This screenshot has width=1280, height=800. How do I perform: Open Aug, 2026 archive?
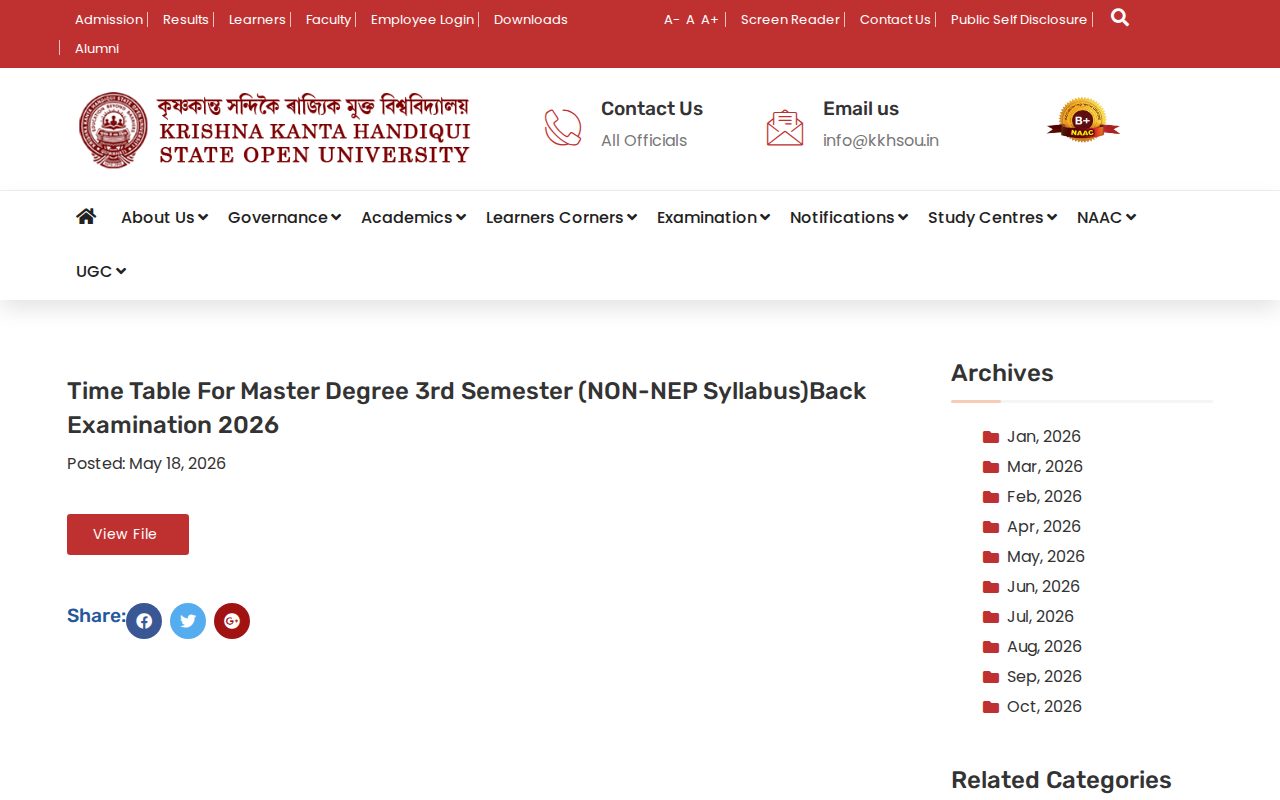[1044, 647]
